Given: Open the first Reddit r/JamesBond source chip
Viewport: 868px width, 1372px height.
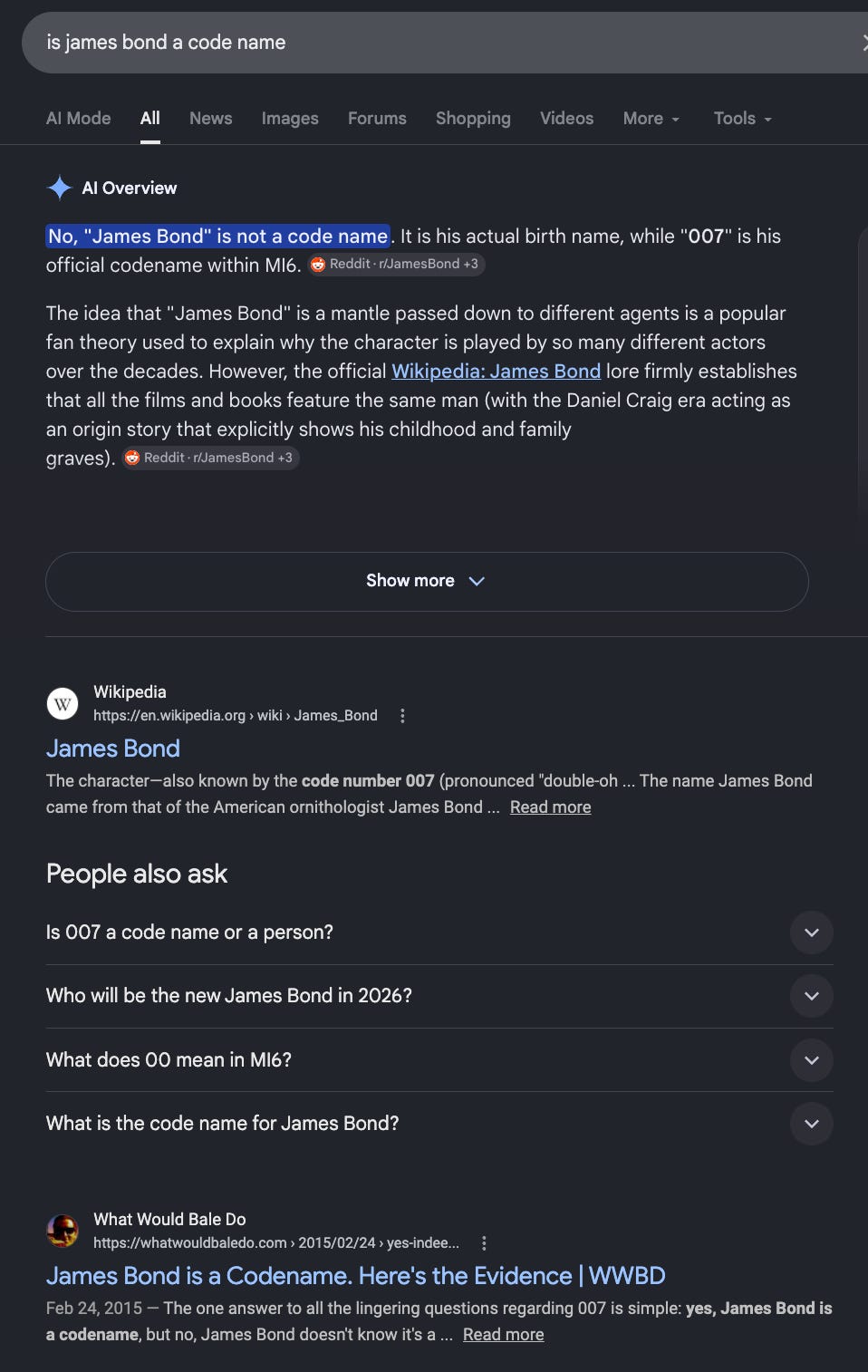Looking at the screenshot, I should (395, 264).
